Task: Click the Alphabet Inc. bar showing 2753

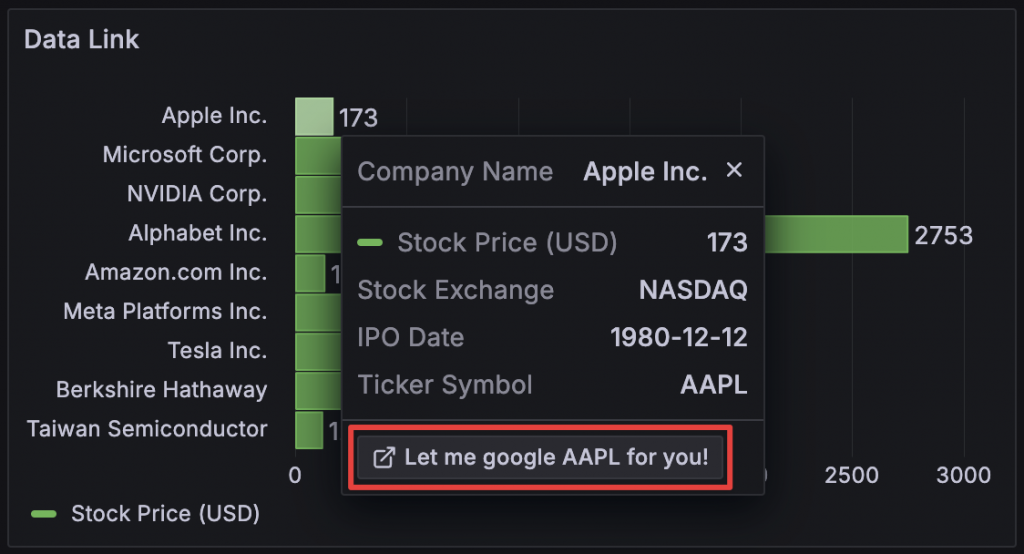Action: [836, 234]
